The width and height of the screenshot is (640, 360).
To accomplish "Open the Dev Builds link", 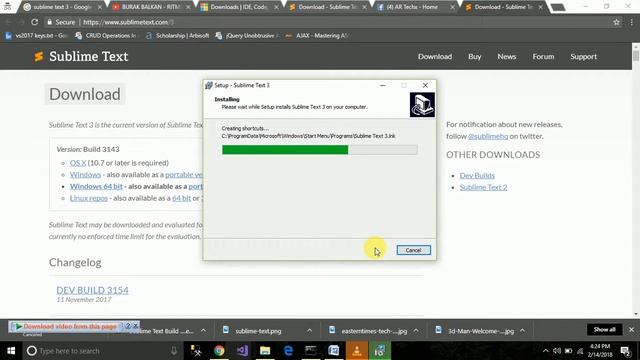I will tap(477, 175).
